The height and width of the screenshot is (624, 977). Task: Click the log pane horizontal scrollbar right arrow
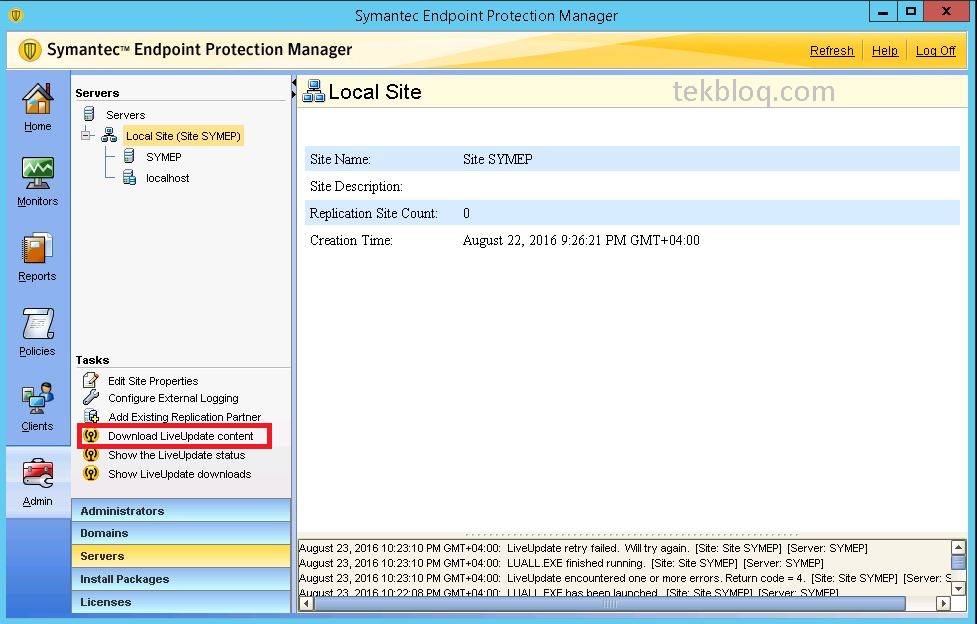943,603
